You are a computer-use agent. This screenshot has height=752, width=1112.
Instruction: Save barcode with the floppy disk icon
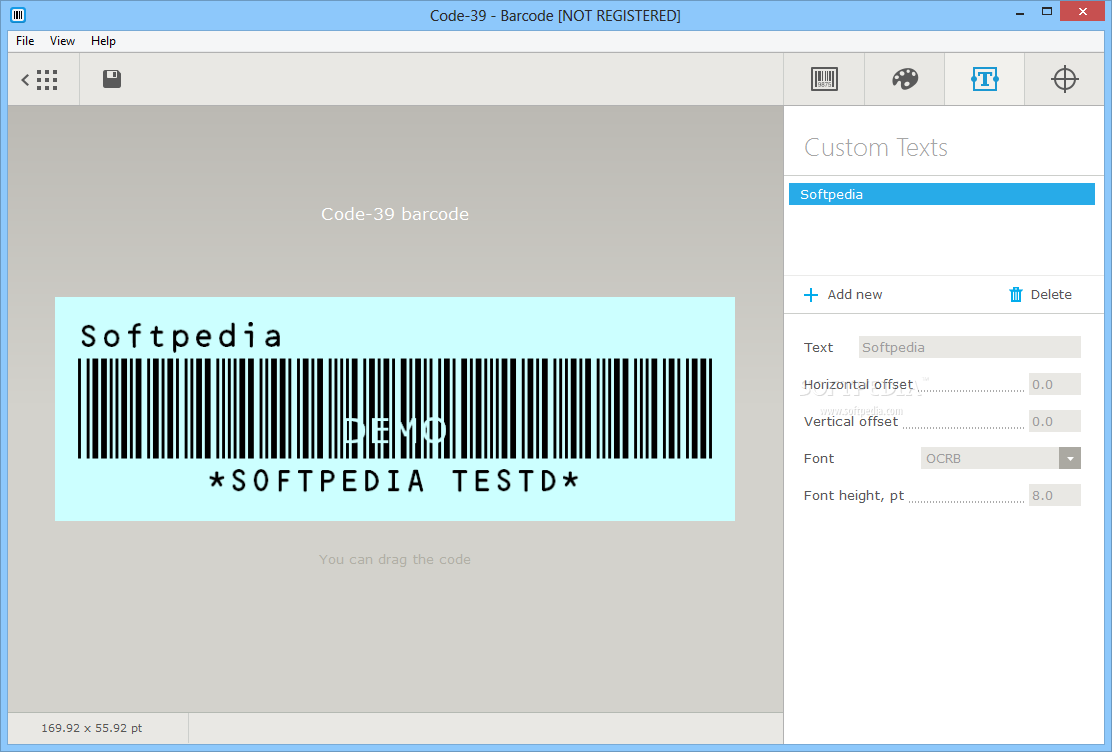coord(112,79)
